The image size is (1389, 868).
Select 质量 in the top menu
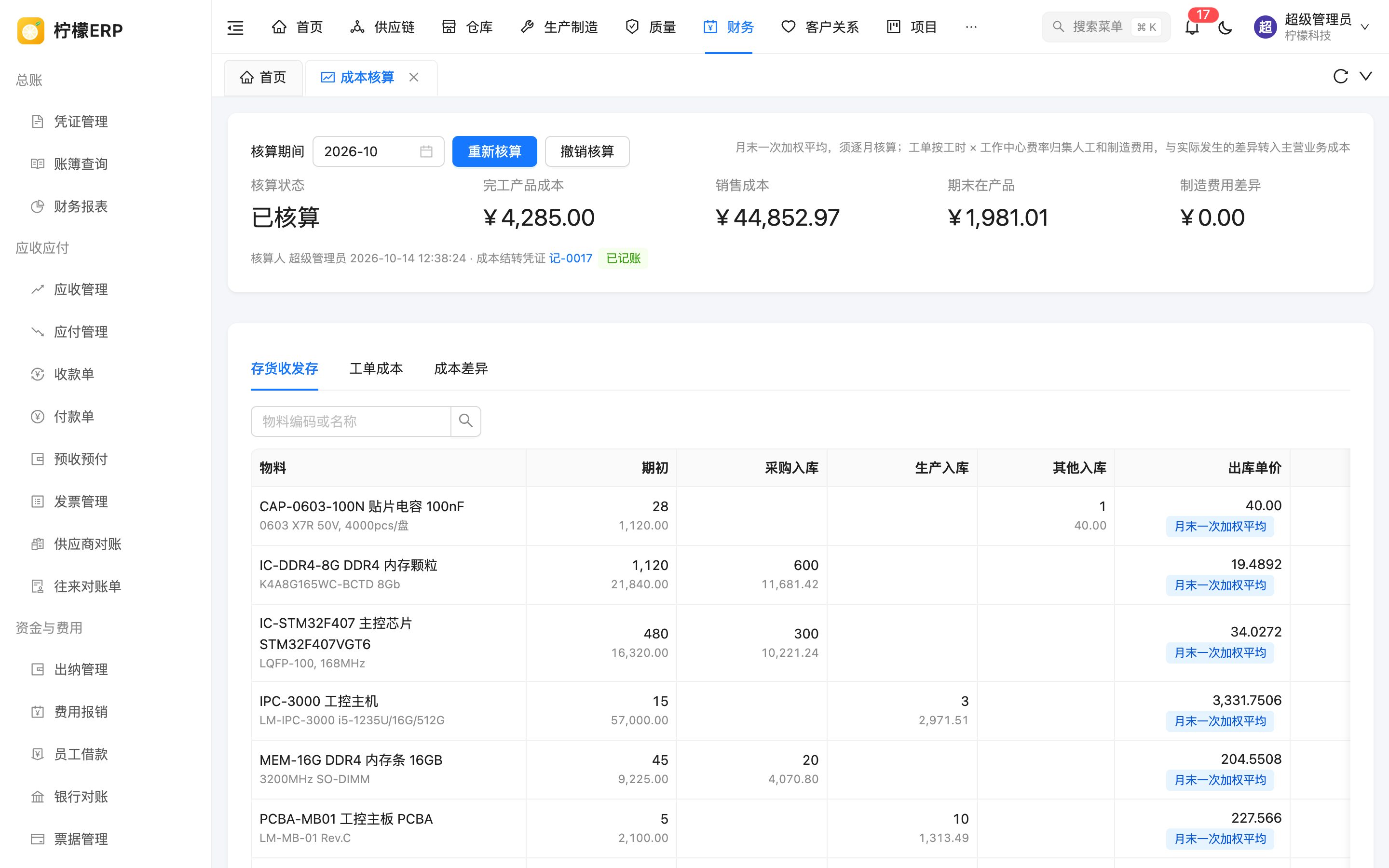click(x=650, y=27)
